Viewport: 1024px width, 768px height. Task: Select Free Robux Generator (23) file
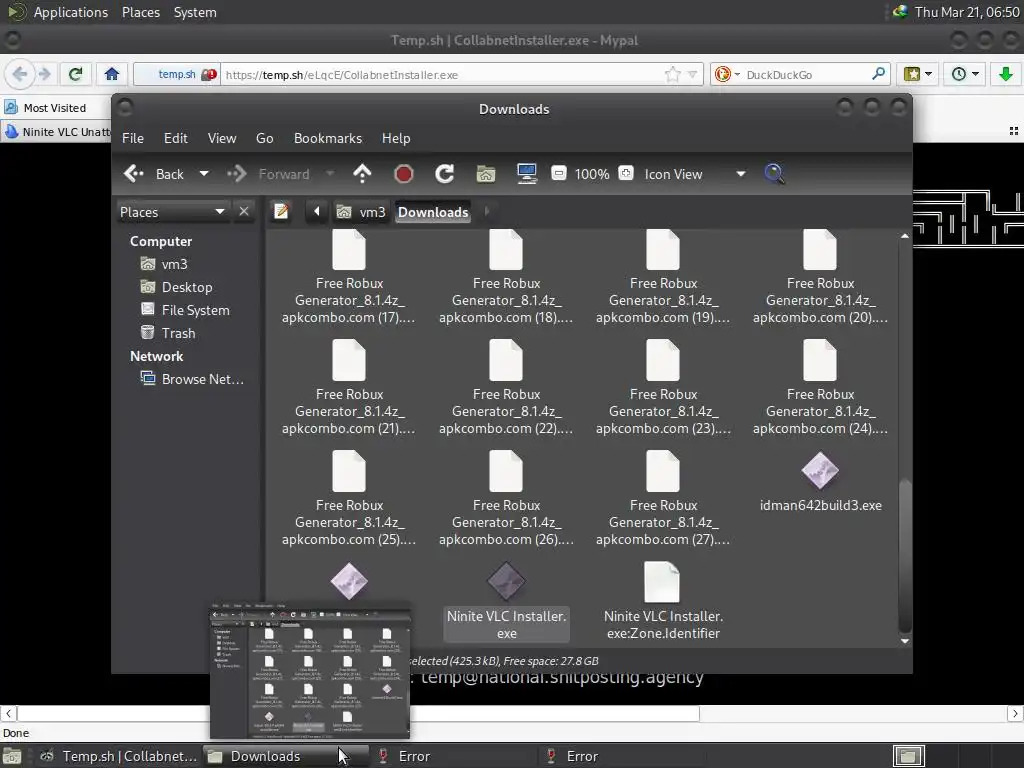tap(663, 388)
